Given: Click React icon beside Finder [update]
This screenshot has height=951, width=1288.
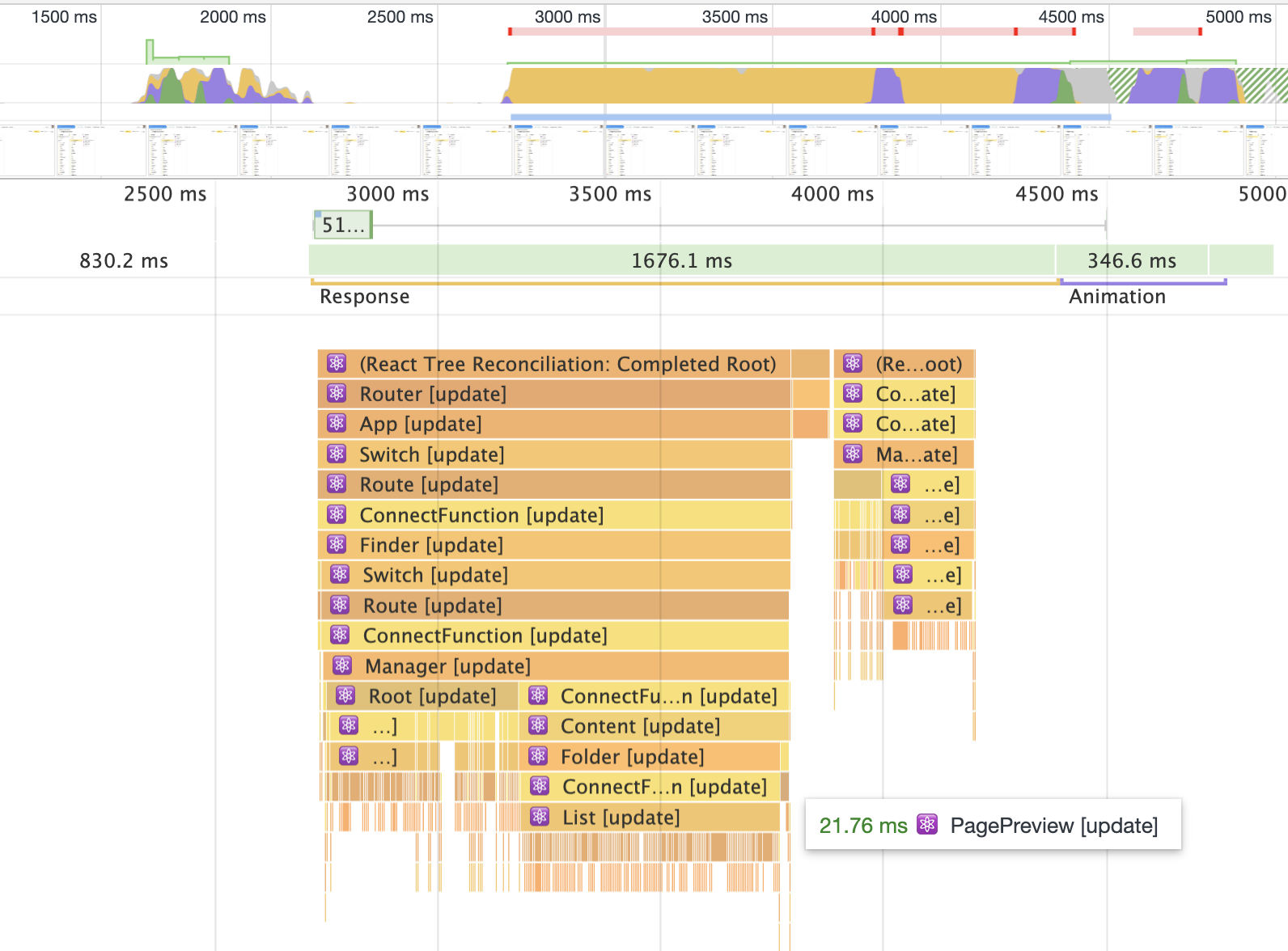Looking at the screenshot, I should (x=337, y=545).
